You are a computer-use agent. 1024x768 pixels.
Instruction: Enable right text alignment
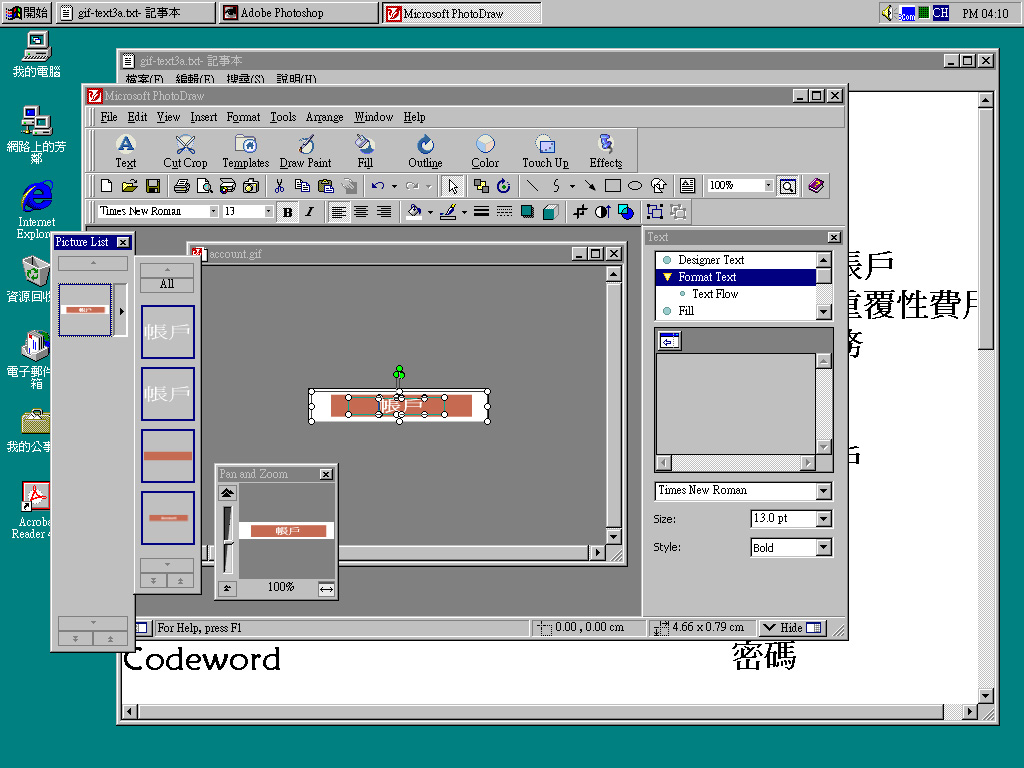coord(384,212)
